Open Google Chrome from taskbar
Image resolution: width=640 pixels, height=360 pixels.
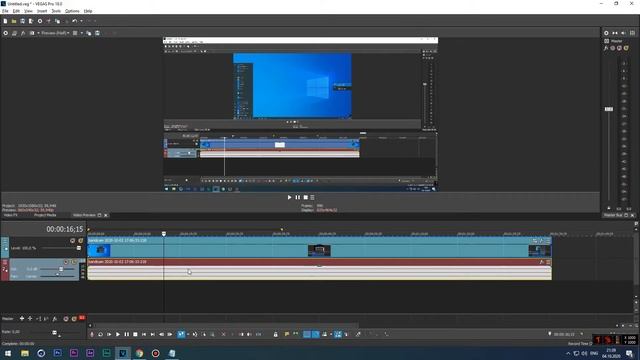[x=139, y=353]
